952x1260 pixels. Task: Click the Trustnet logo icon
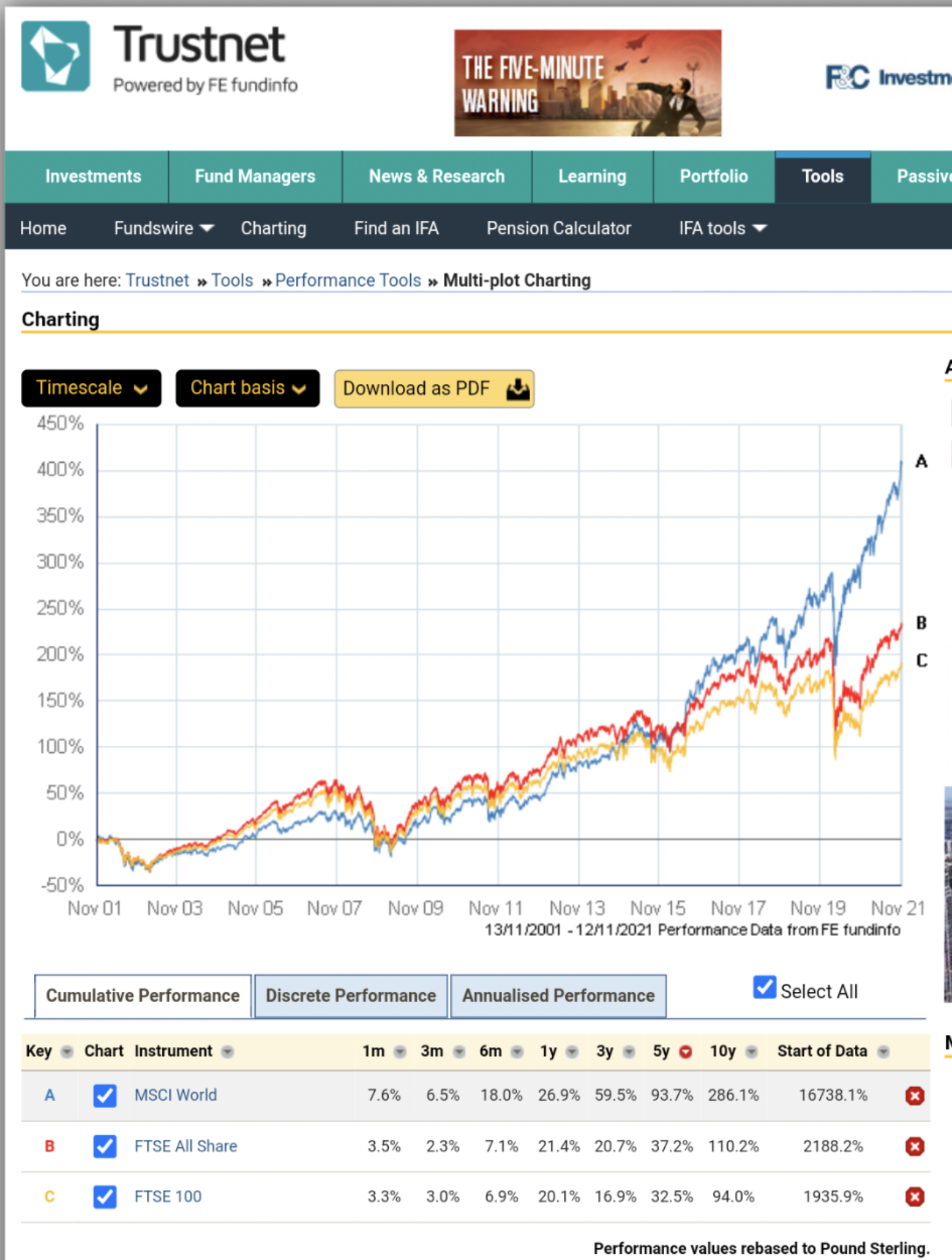(56, 56)
